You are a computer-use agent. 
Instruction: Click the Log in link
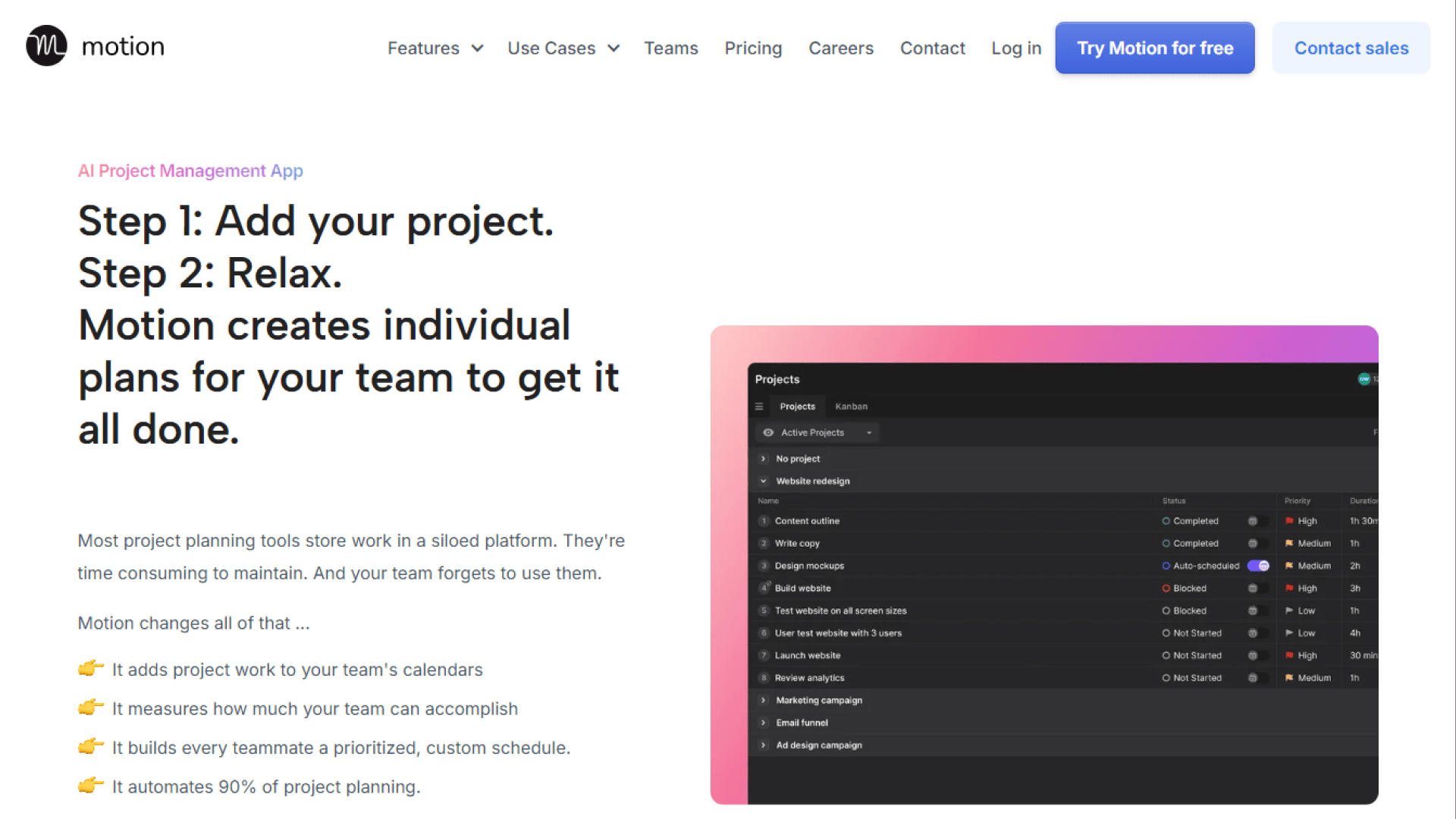pyautogui.click(x=1016, y=48)
